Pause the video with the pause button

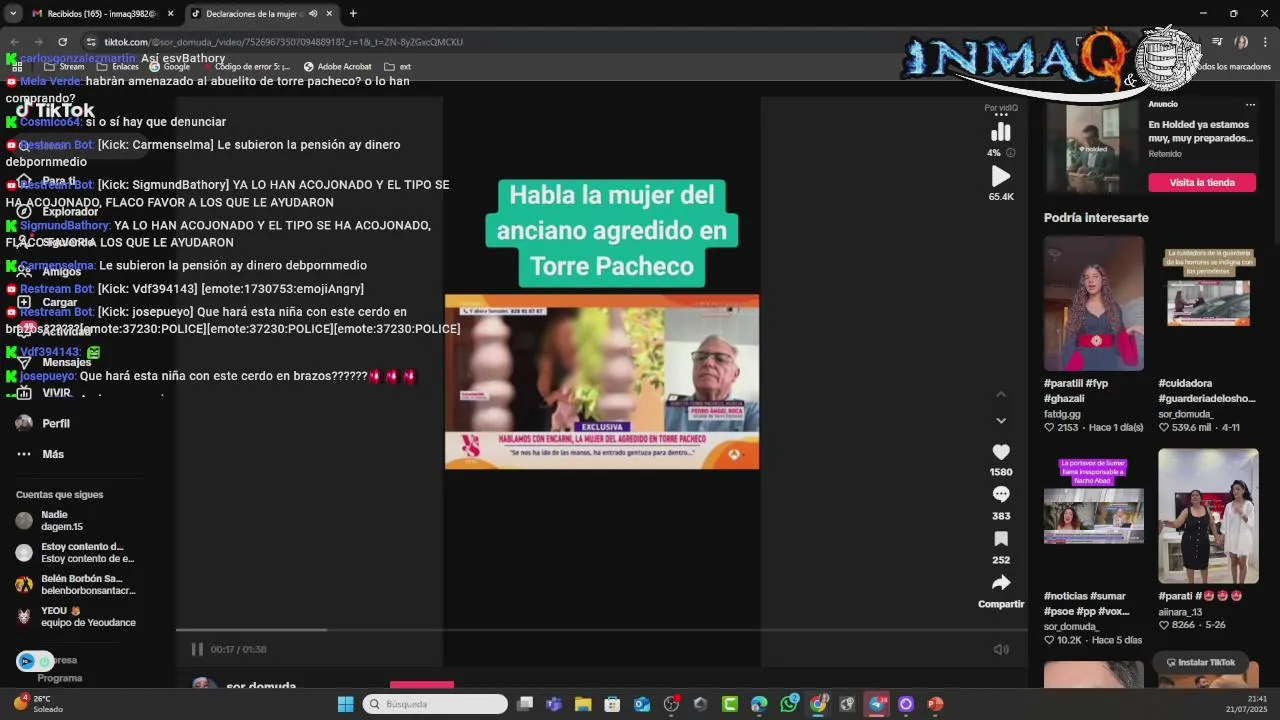(197, 649)
